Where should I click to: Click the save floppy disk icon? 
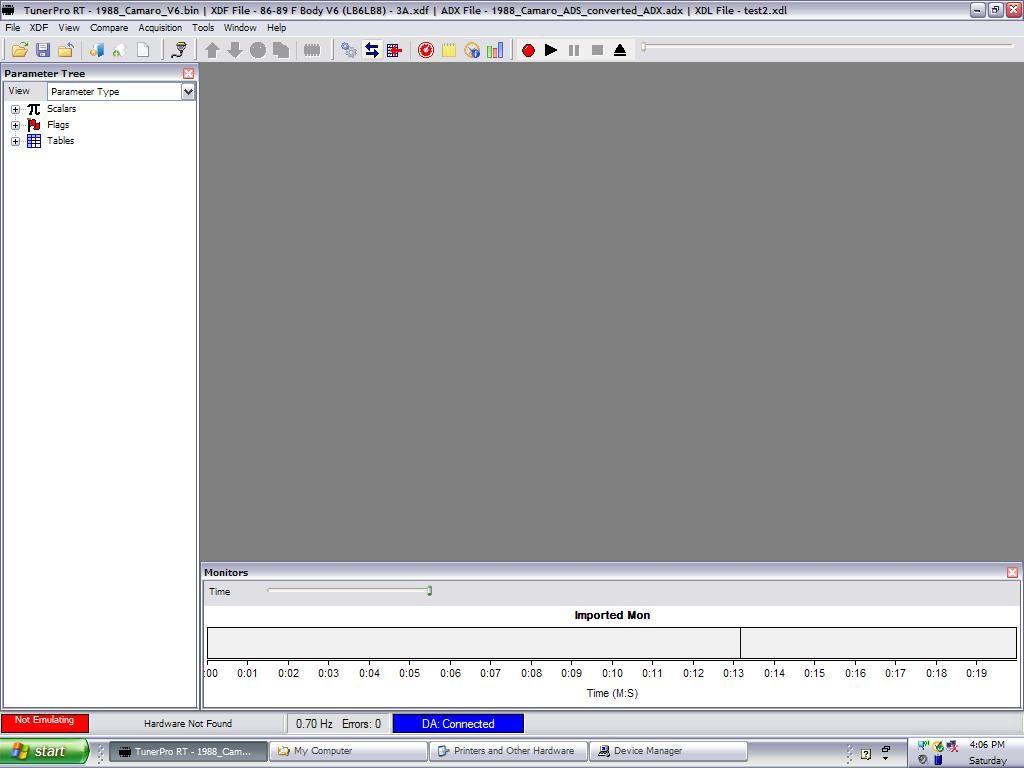pyautogui.click(x=43, y=50)
